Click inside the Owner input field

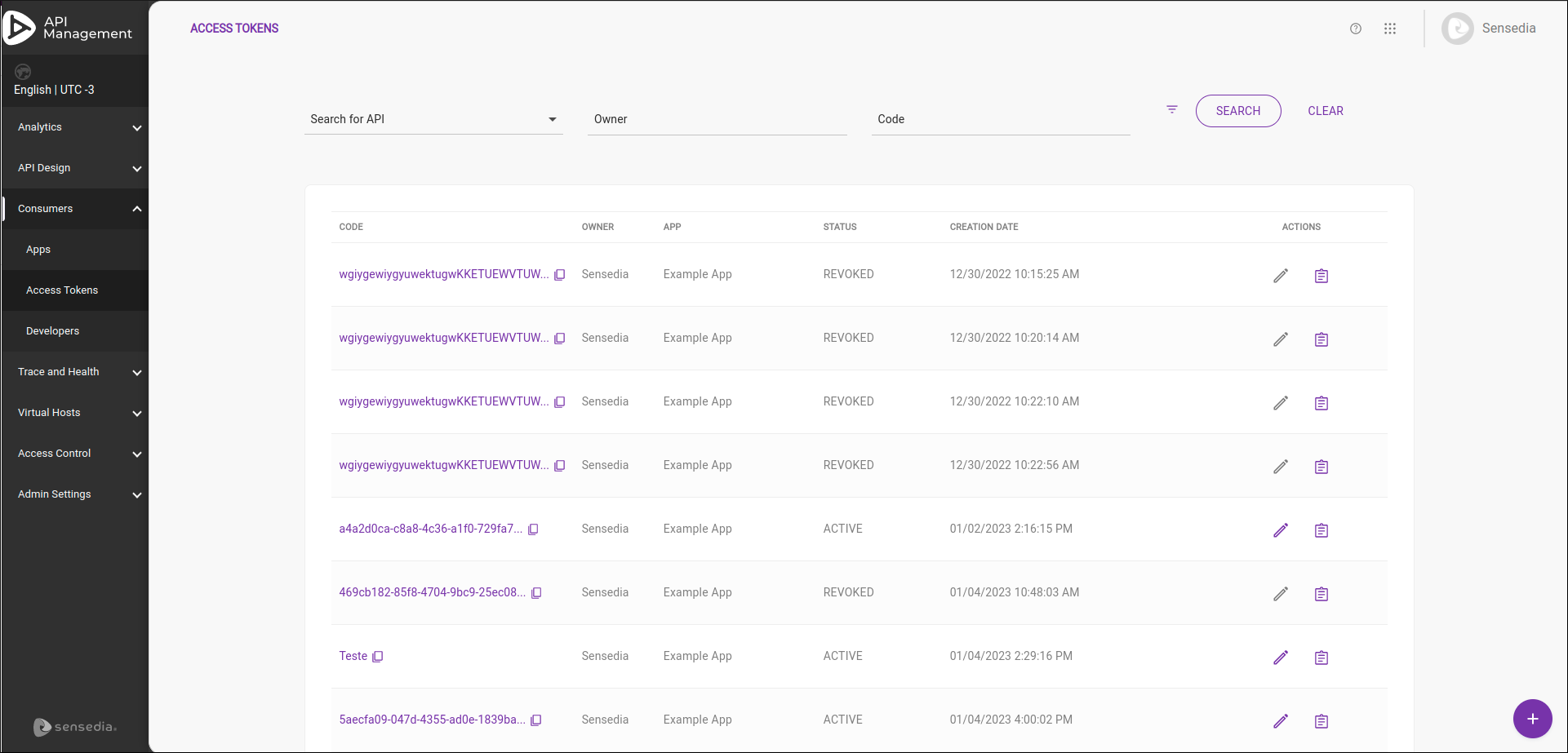tap(717, 119)
